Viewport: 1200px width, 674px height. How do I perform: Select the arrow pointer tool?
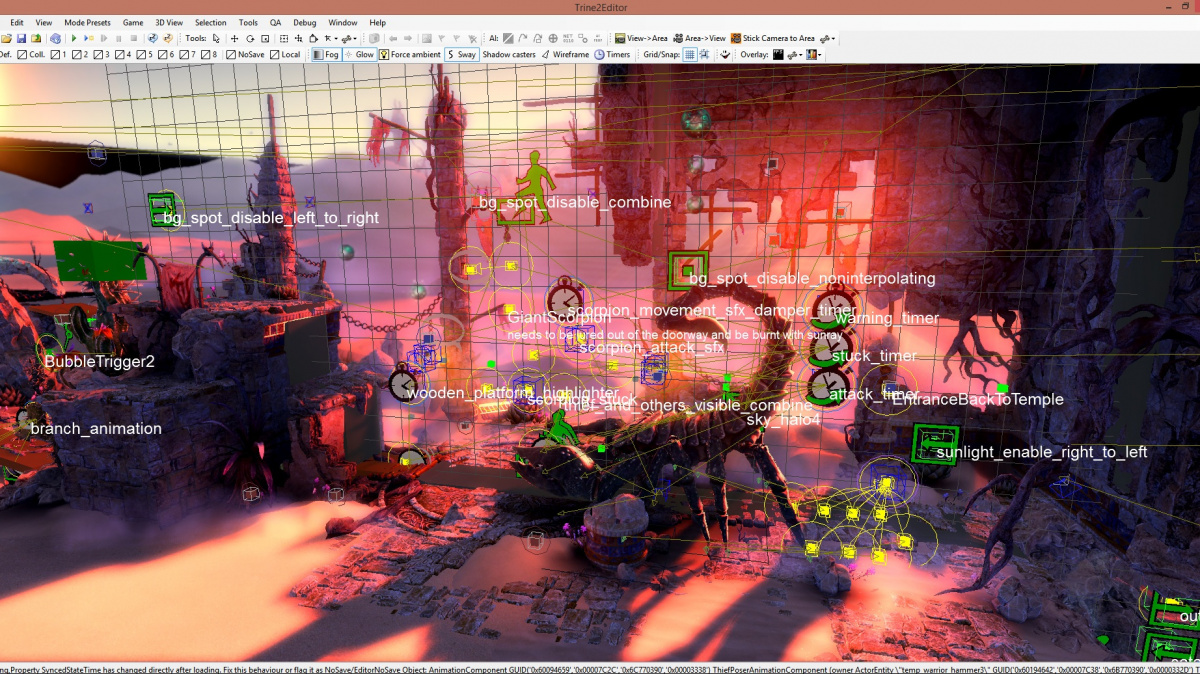pos(216,38)
